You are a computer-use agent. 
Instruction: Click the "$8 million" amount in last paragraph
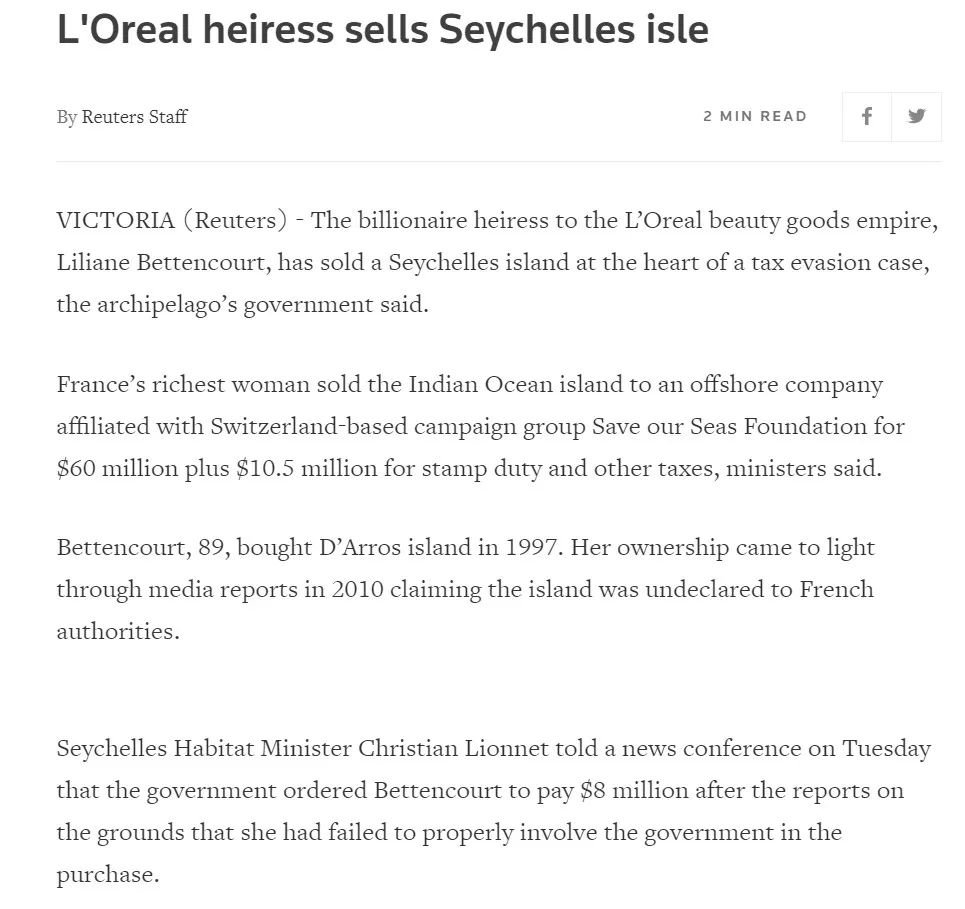[634, 790]
